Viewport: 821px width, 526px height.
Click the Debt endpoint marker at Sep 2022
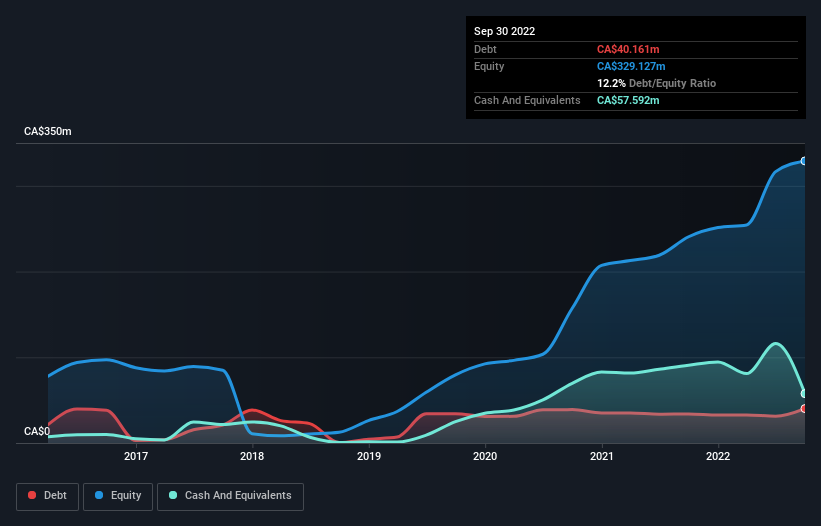click(x=804, y=409)
